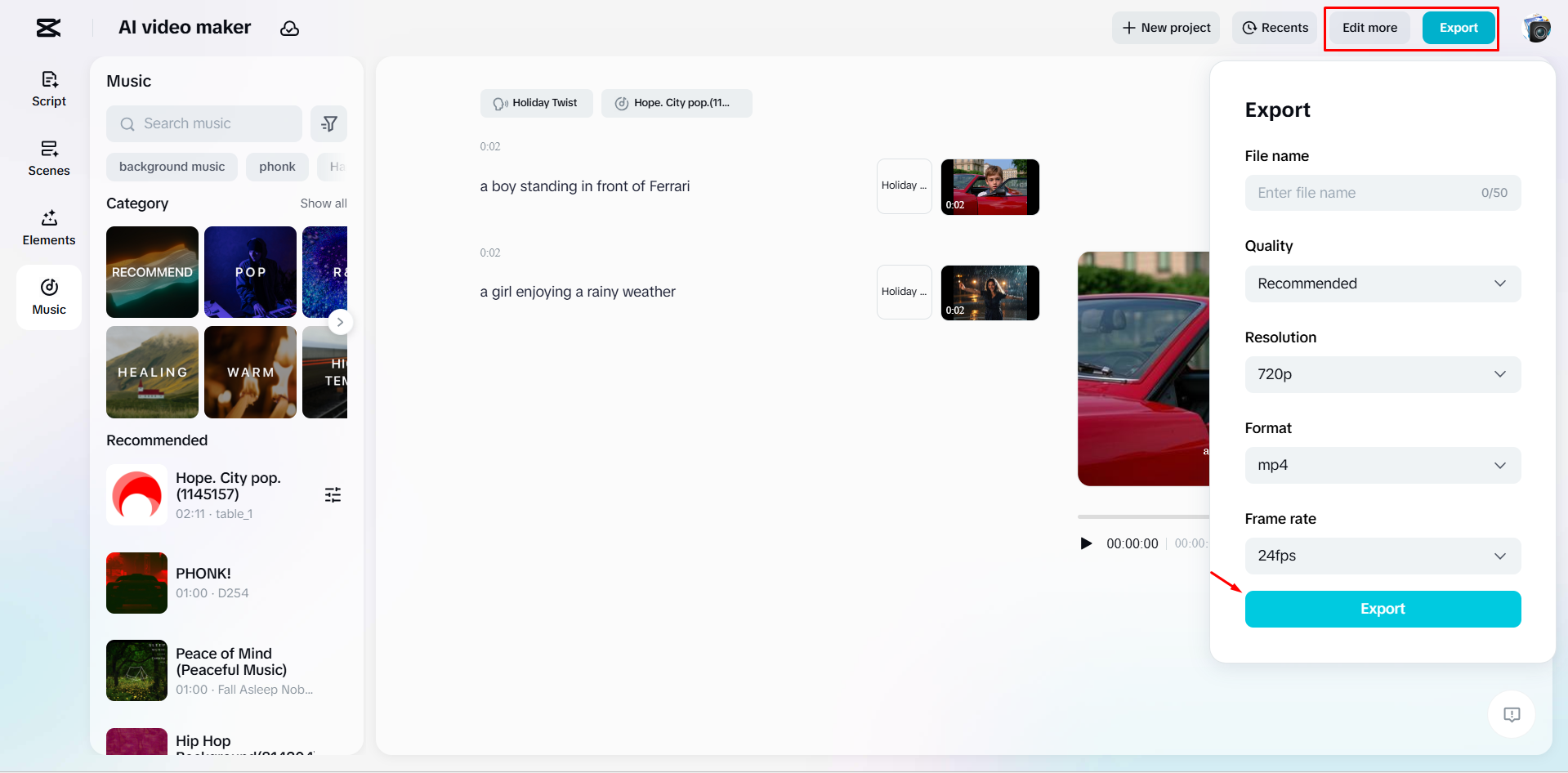
Task: Click the CapCut logo in the top corner
Action: pyautogui.click(x=47, y=27)
